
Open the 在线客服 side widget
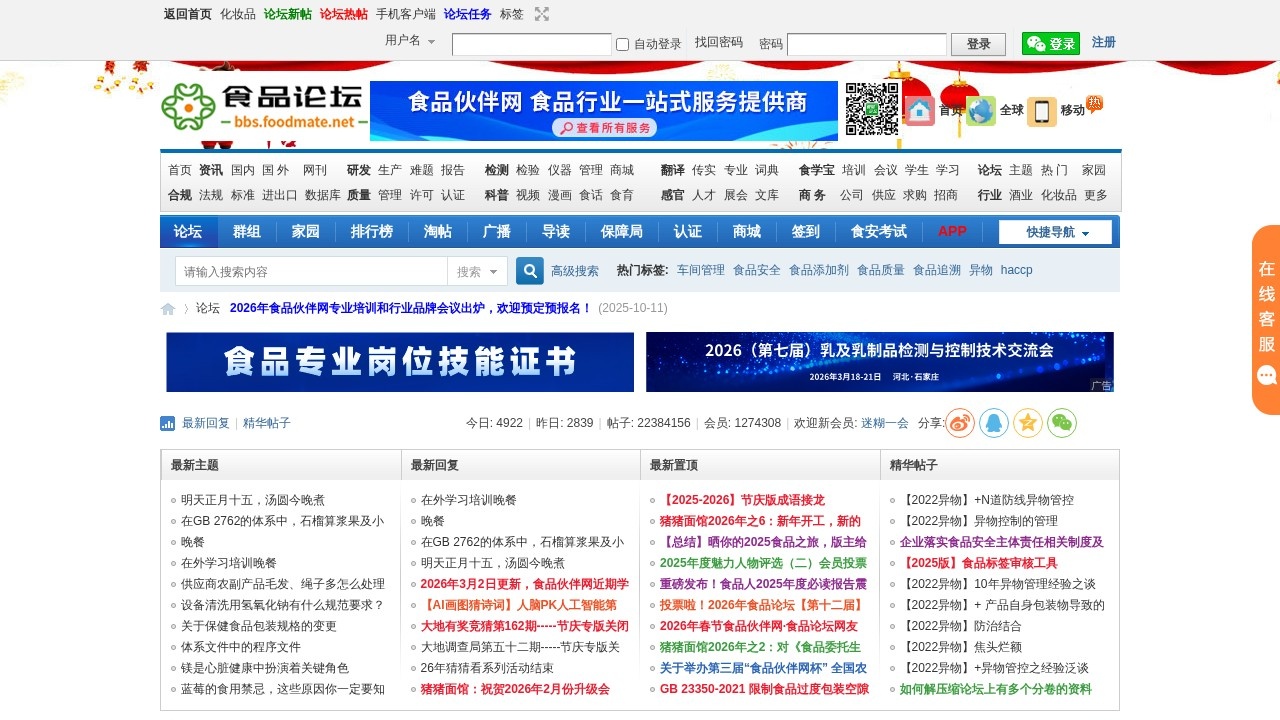(x=1266, y=320)
